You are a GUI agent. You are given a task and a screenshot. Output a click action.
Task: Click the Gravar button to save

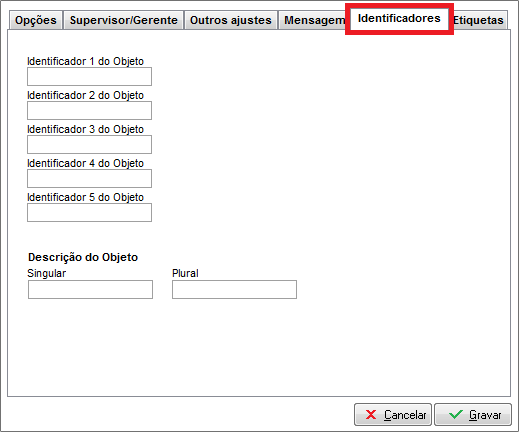click(x=473, y=415)
